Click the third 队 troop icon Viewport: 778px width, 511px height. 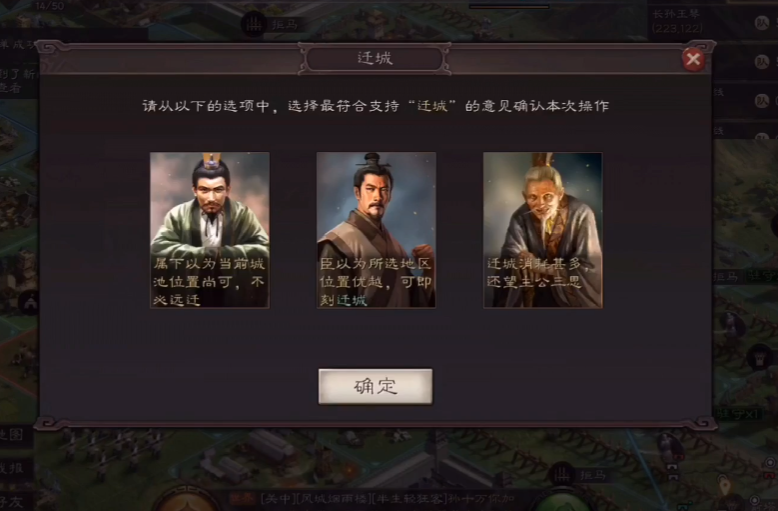[x=762, y=101]
